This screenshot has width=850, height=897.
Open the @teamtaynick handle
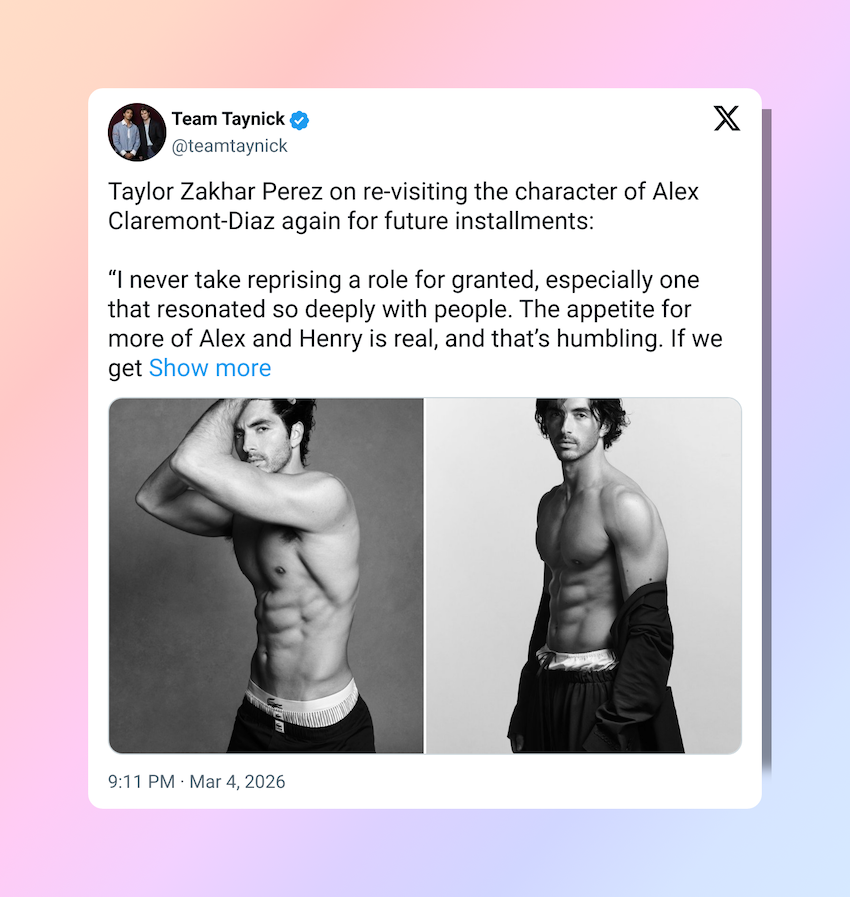229,146
